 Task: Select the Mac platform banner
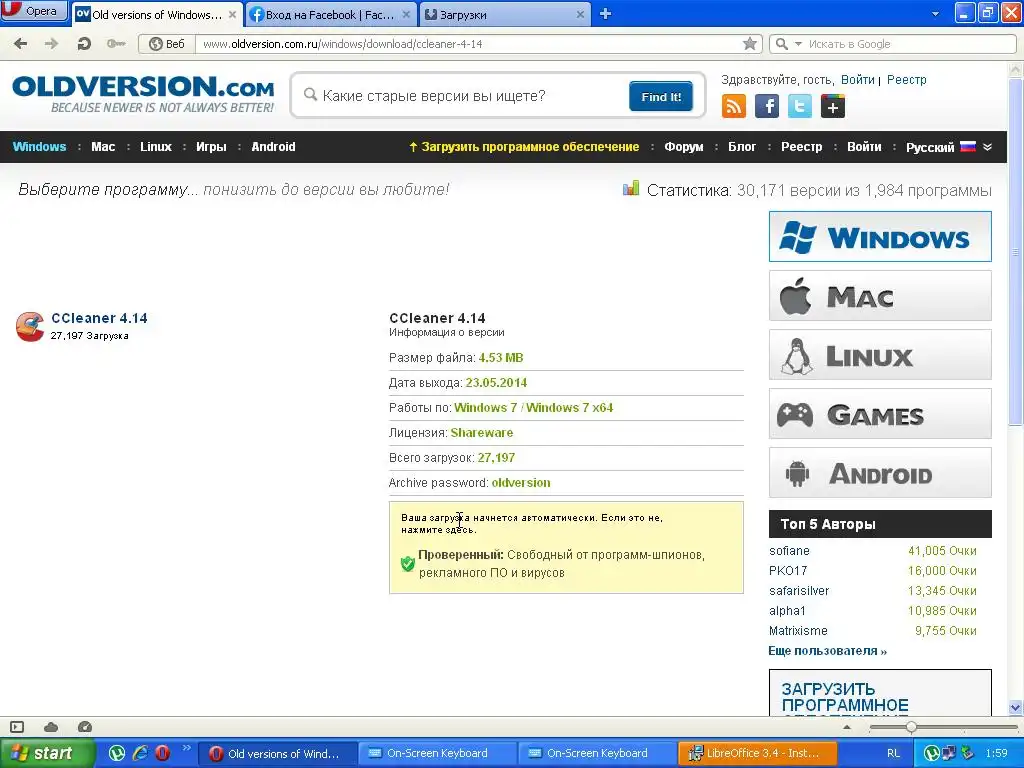click(880, 296)
